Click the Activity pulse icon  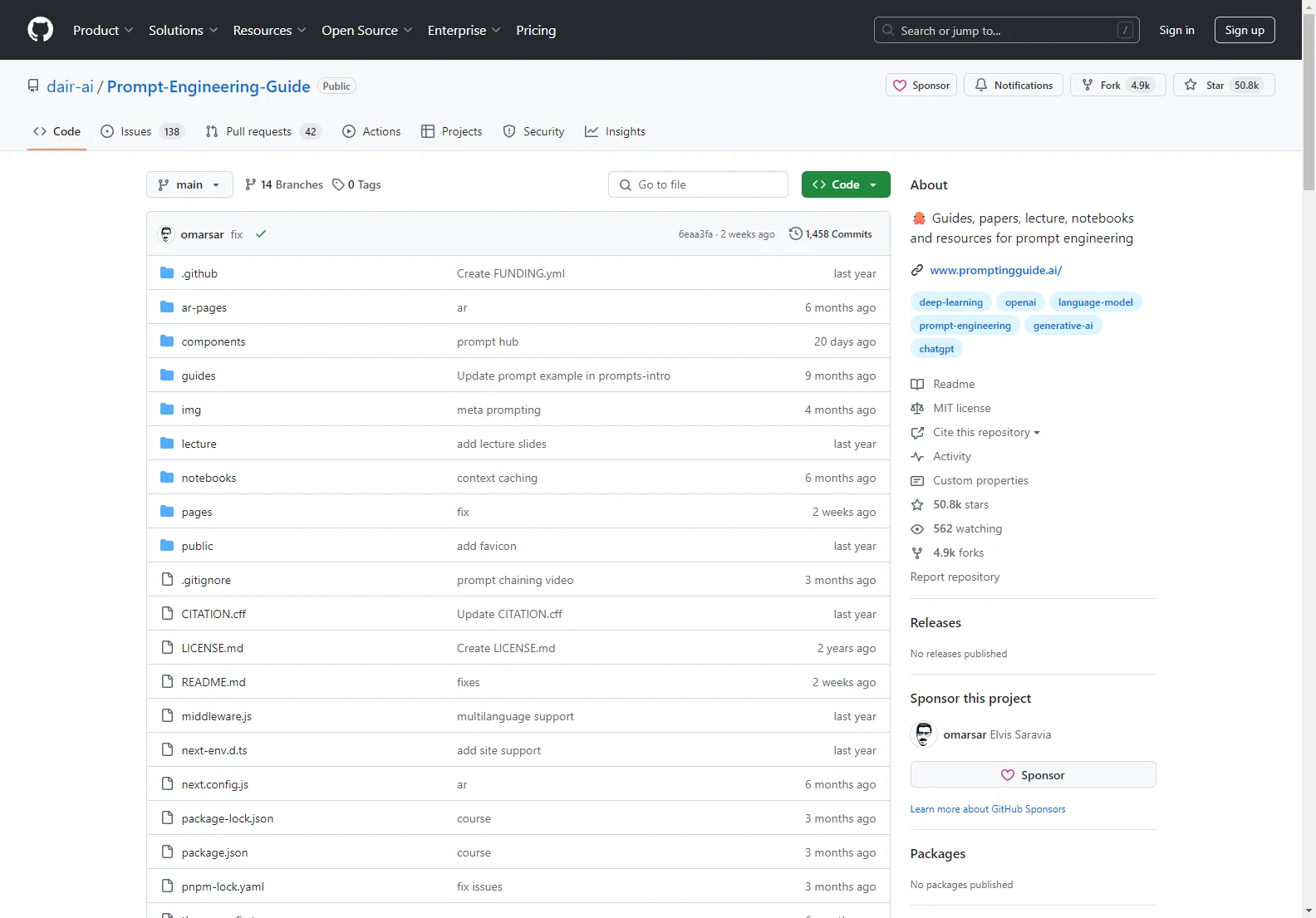[x=917, y=456]
